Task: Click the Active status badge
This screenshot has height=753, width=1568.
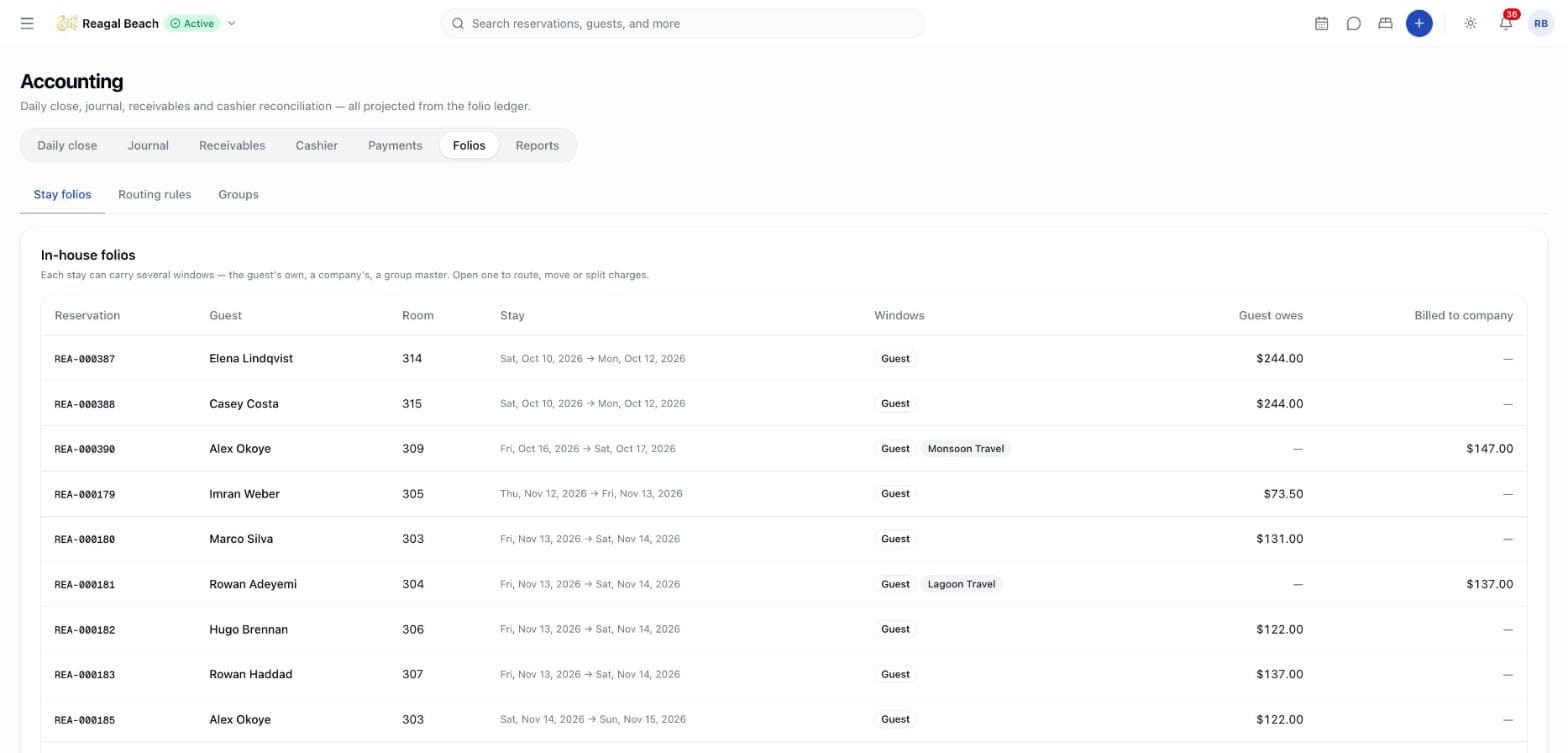Action: pos(192,23)
